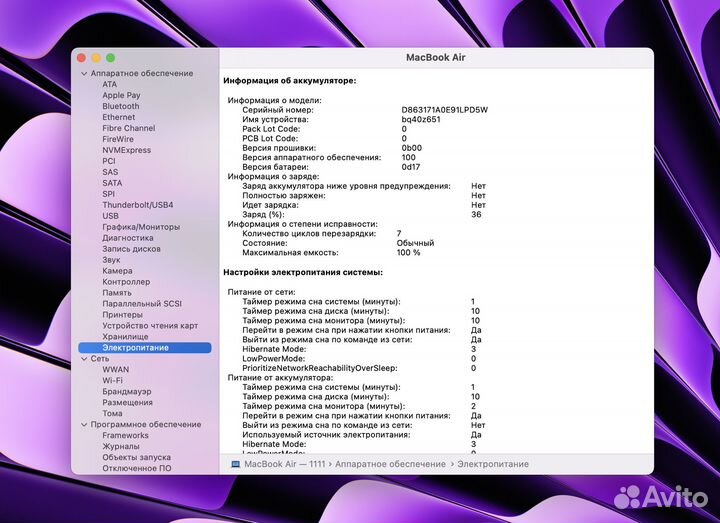Select Устройство чтения карт
720x523 pixels.
click(x=150, y=326)
